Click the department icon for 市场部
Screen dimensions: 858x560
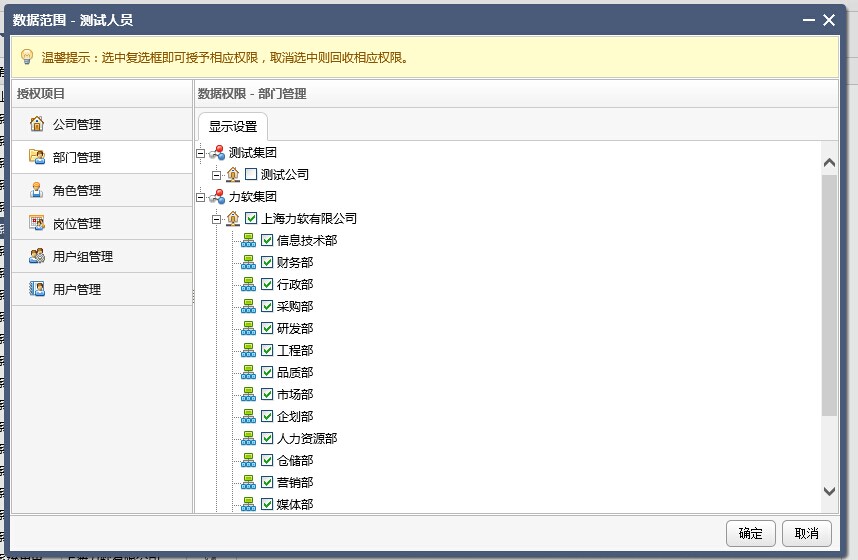[x=248, y=394]
